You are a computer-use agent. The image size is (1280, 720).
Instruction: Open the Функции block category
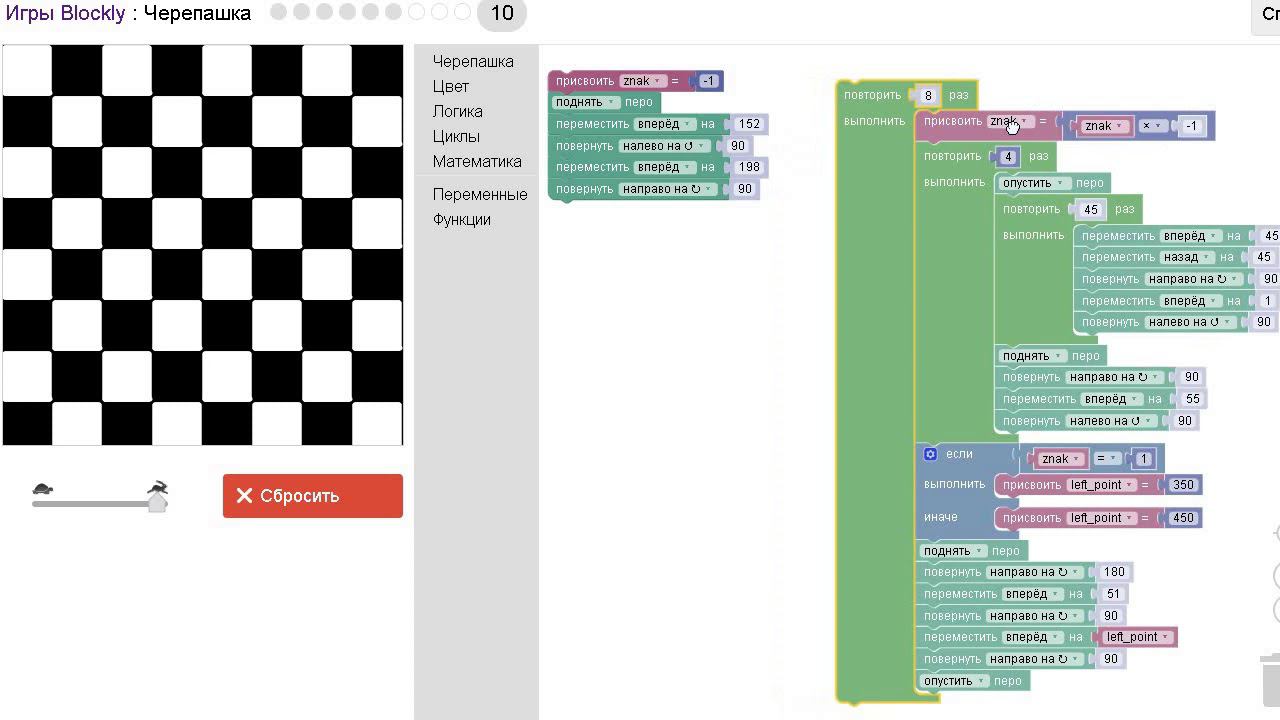(462, 219)
